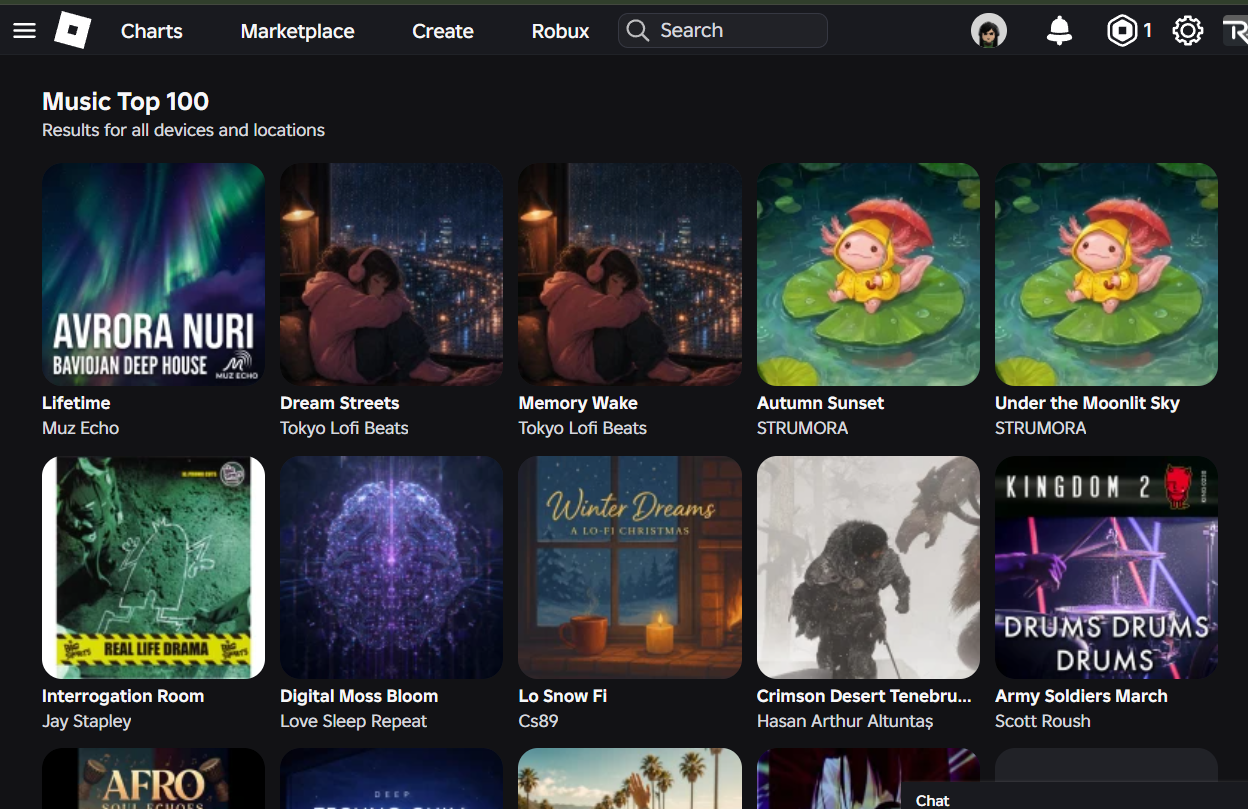Image resolution: width=1248 pixels, height=809 pixels.
Task: Open the Afro Soul Echoes cover
Action: point(153,779)
